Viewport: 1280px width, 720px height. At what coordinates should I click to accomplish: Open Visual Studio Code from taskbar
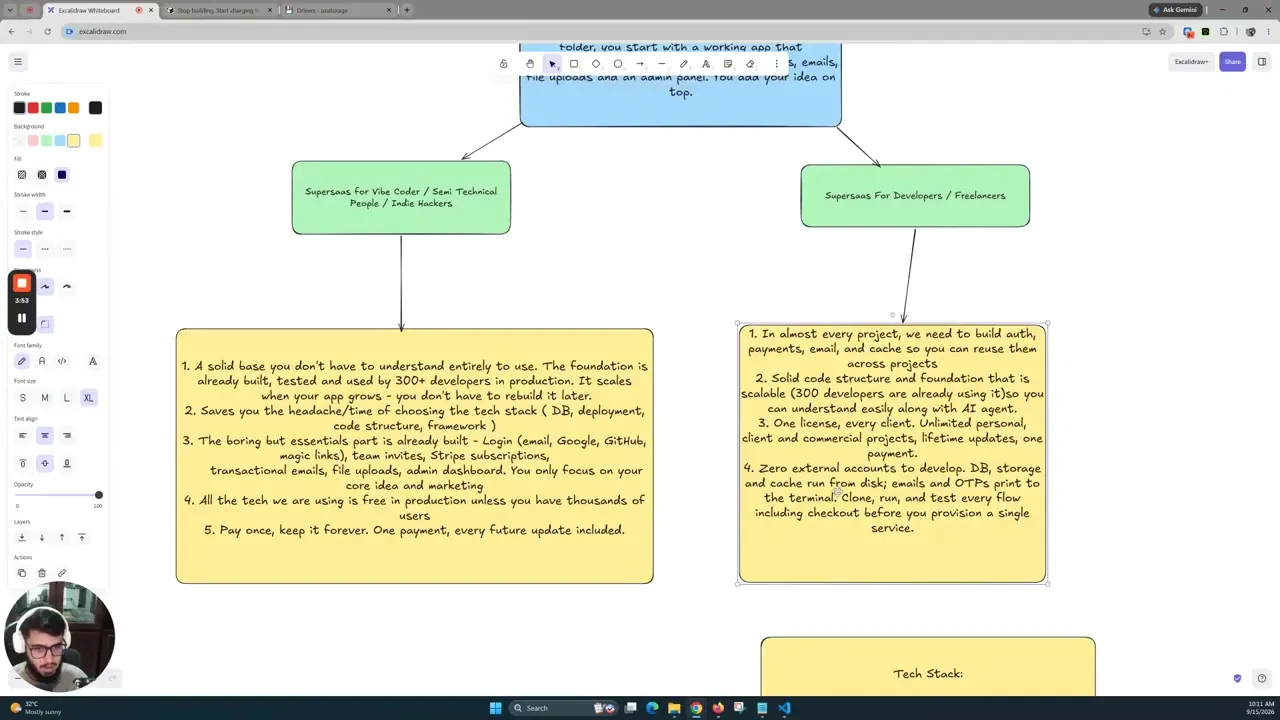point(784,708)
